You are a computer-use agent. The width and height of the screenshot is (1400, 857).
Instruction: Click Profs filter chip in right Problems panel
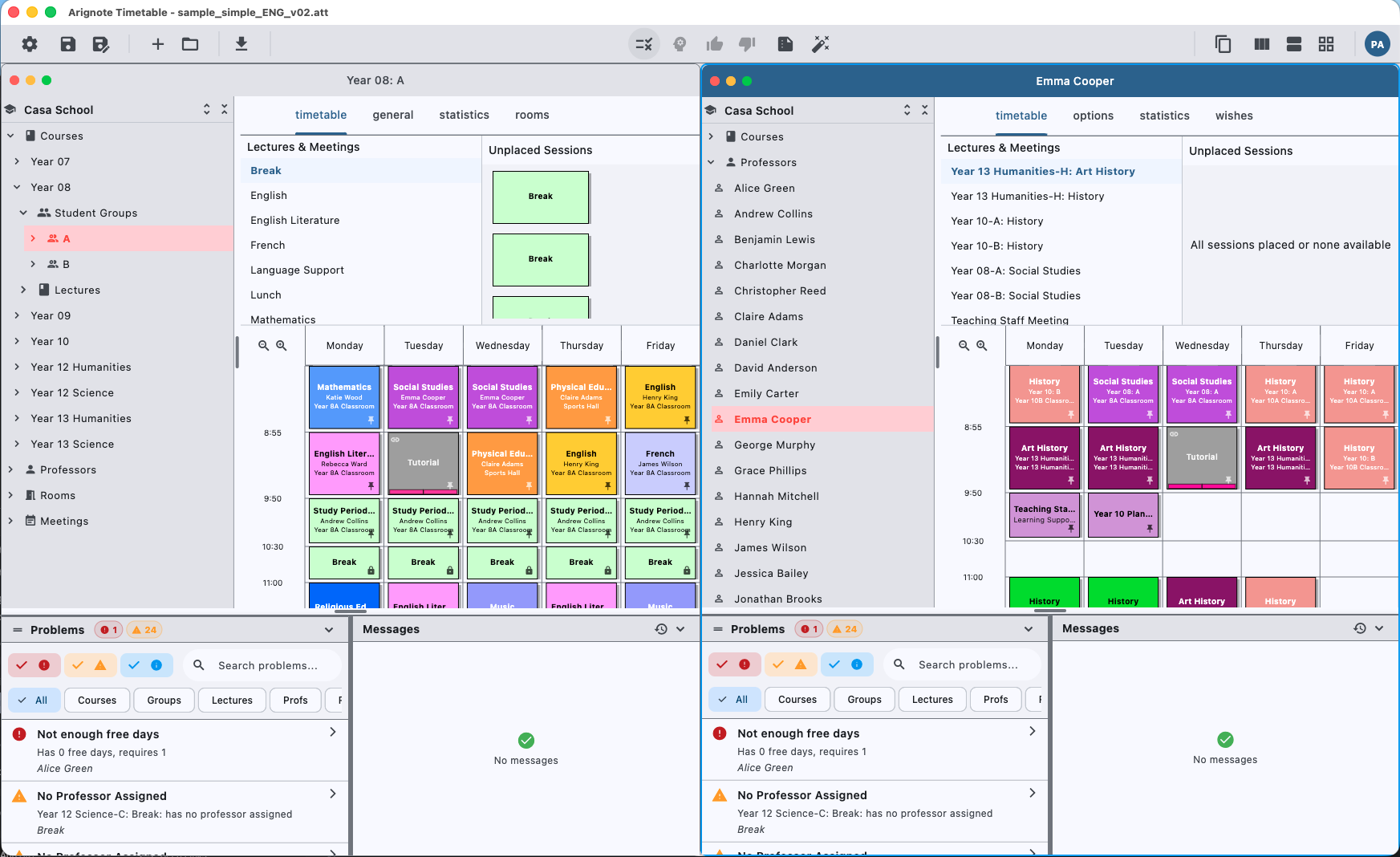tap(996, 699)
